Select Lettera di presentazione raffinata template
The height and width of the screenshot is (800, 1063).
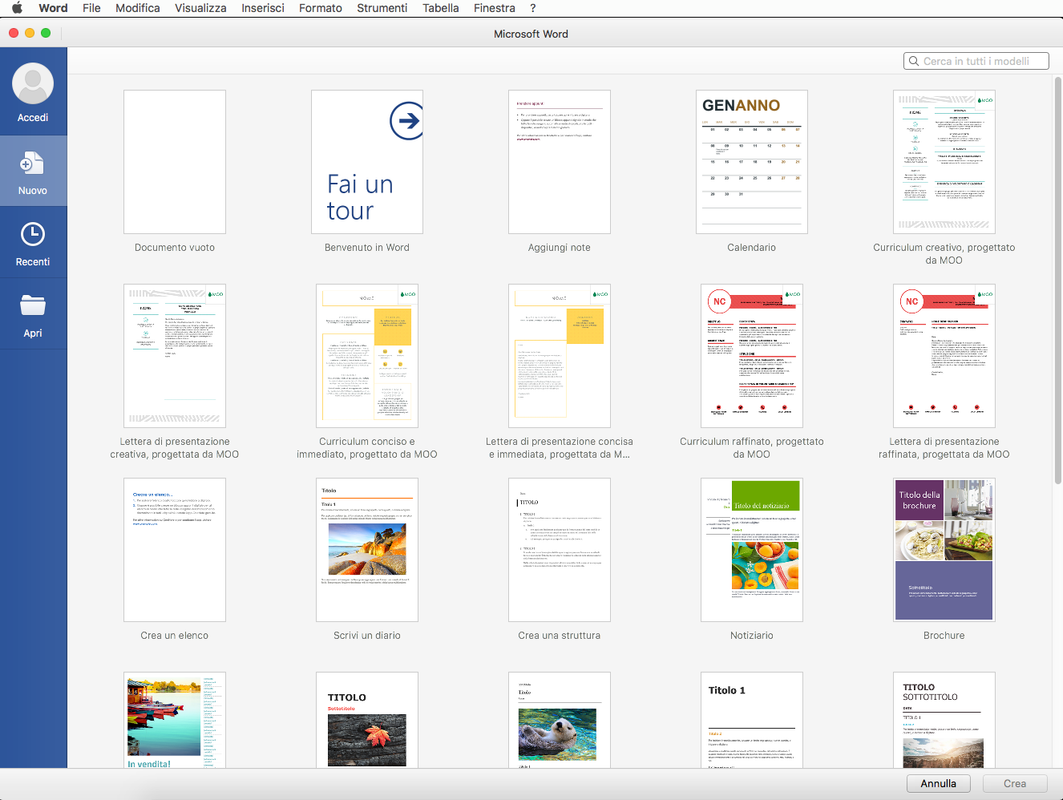pyautogui.click(x=944, y=356)
